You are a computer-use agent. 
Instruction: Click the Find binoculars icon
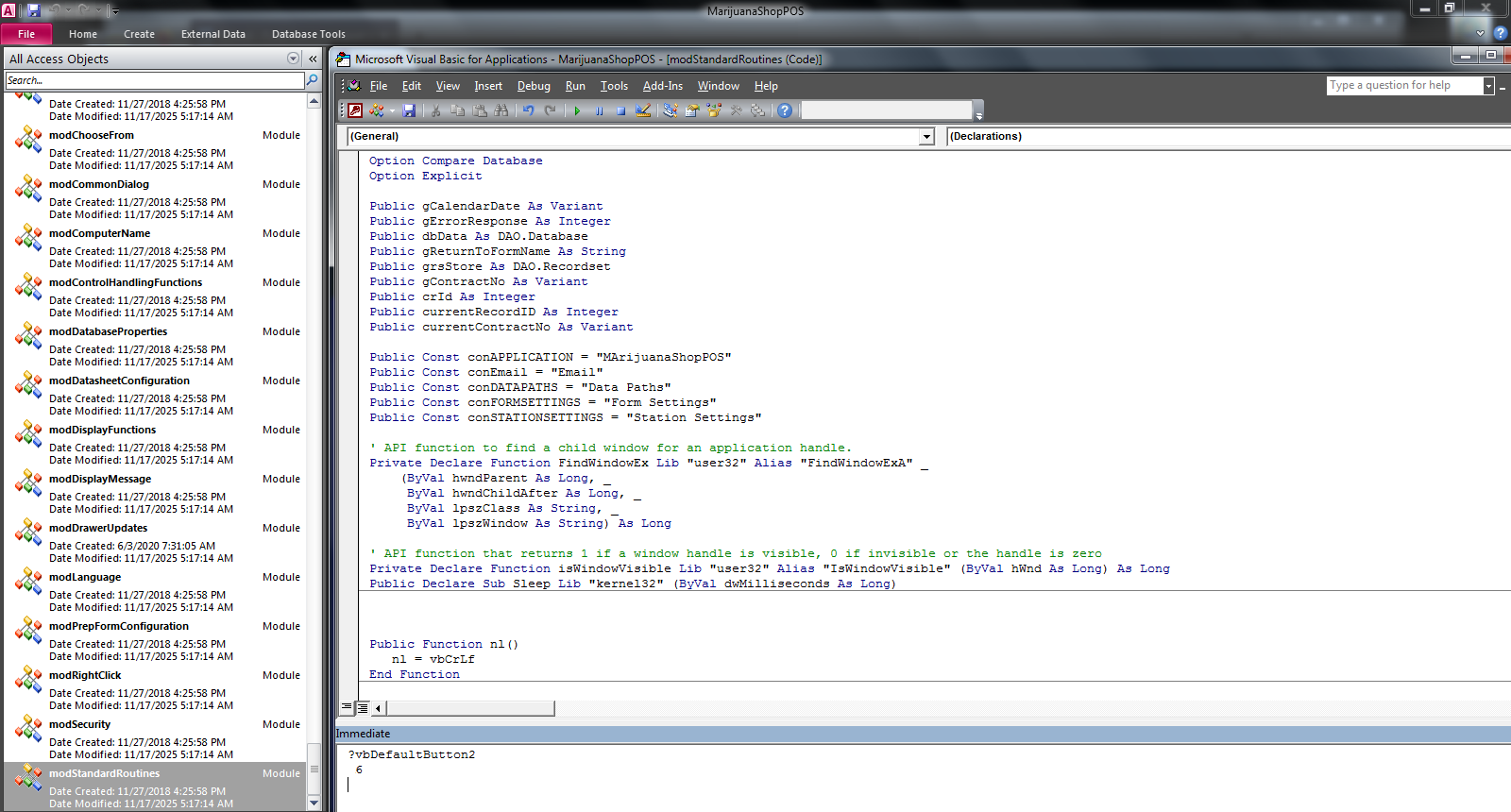pos(501,110)
